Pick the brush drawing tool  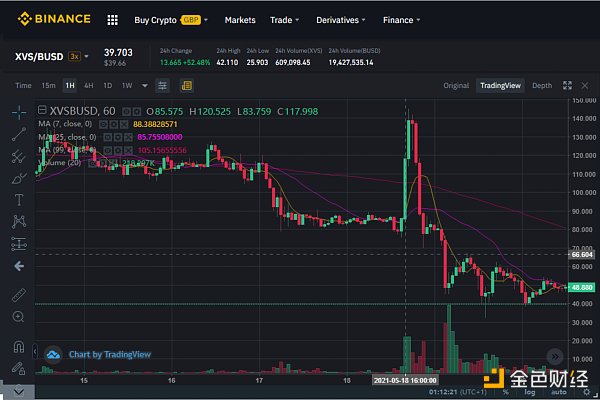point(18,177)
